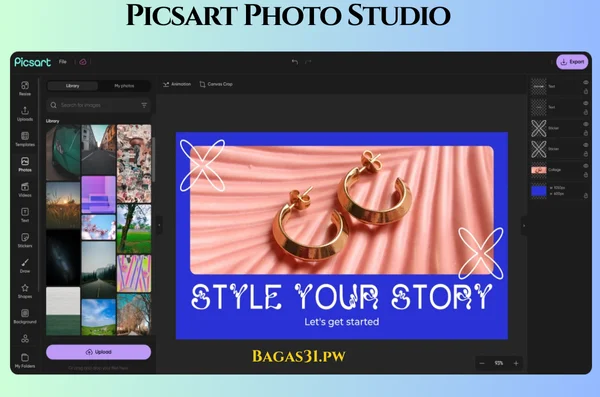
Task: Zoom out with the minus icon
Action: pos(482,363)
